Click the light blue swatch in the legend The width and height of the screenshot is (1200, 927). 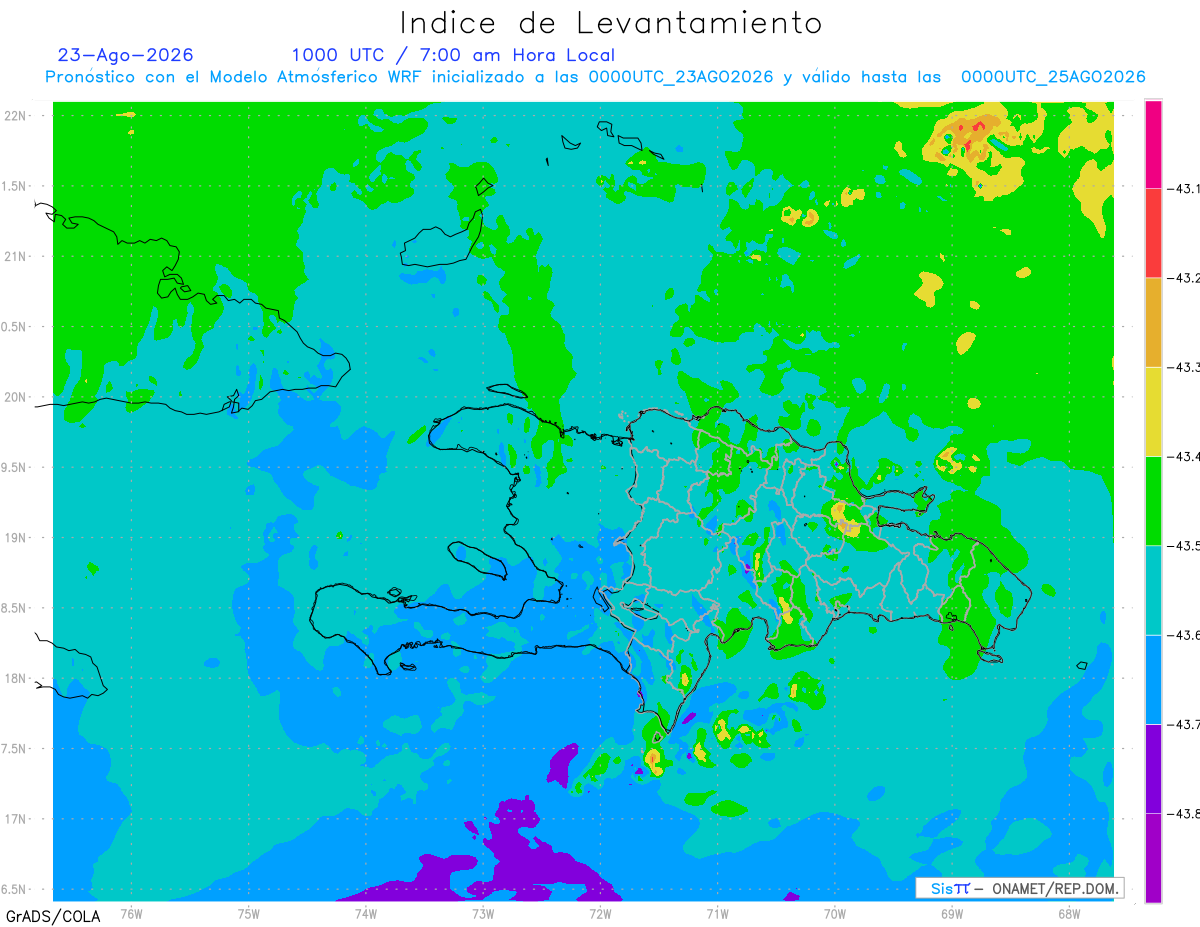[1153, 679]
